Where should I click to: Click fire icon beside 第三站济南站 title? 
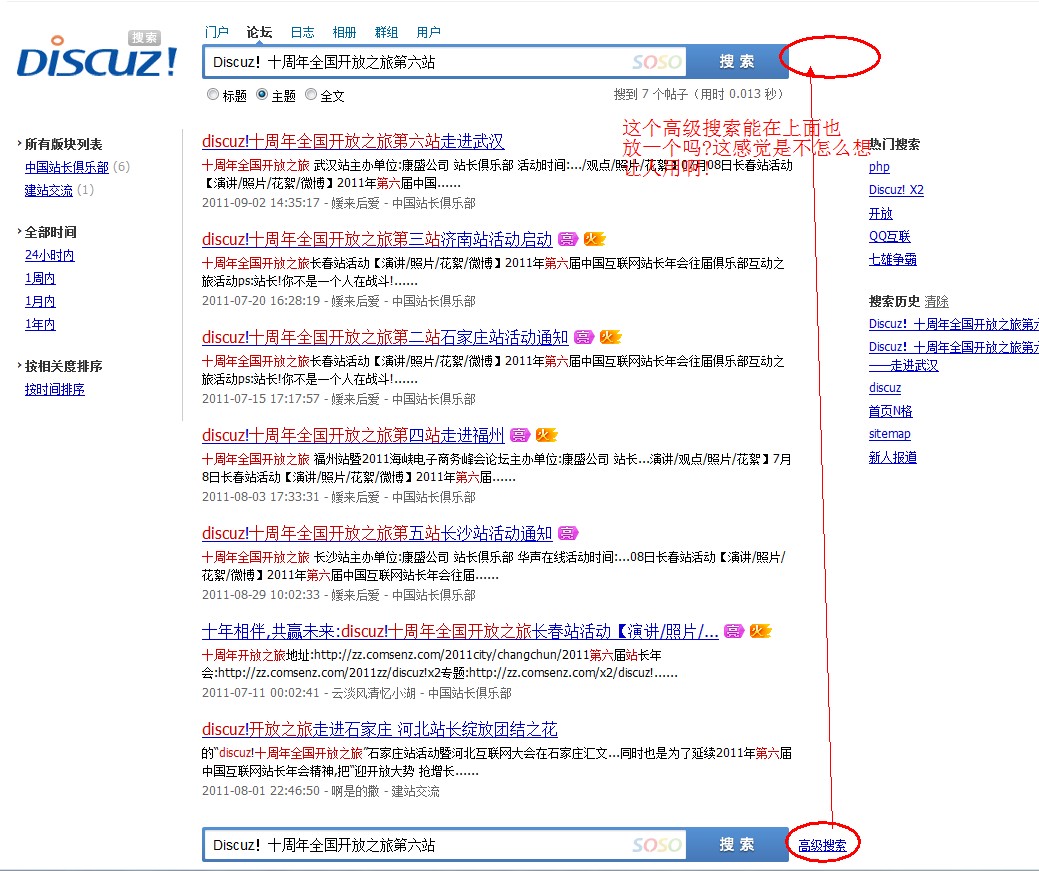point(594,239)
